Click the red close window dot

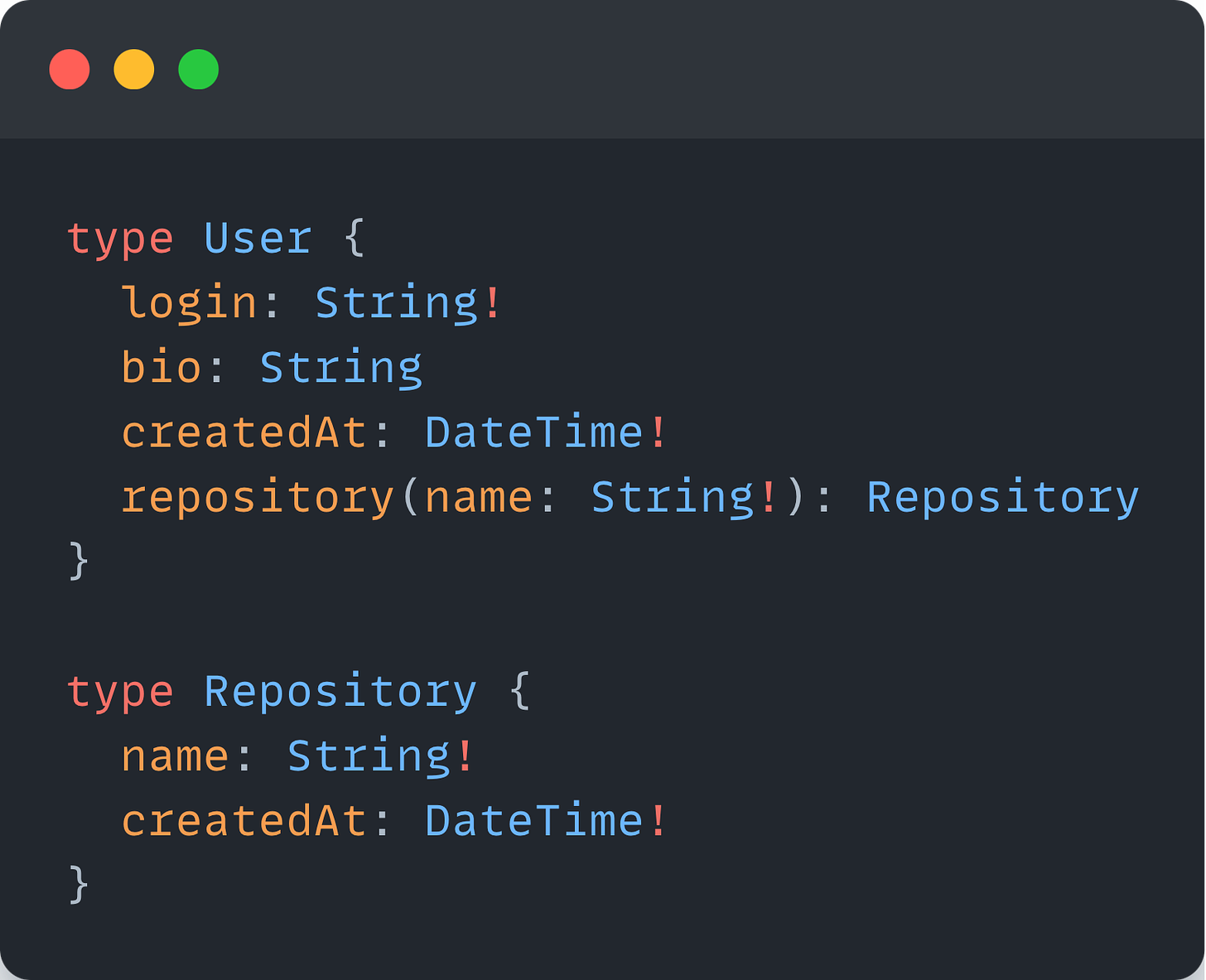(x=70, y=69)
